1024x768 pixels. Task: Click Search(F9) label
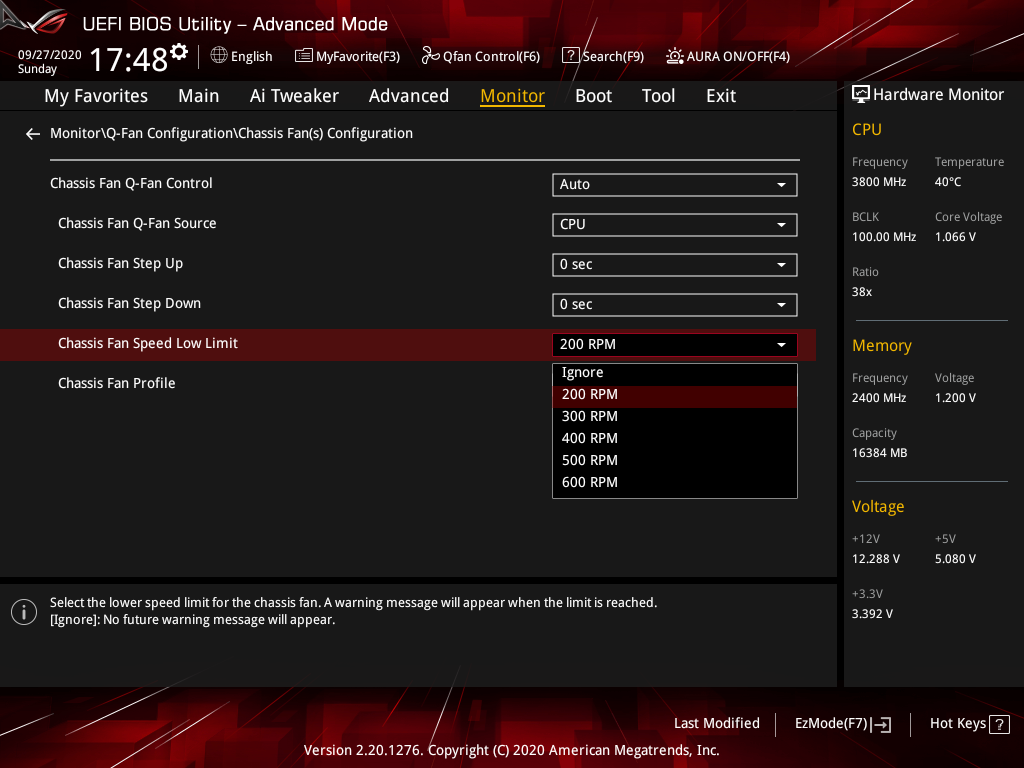[x=613, y=57]
